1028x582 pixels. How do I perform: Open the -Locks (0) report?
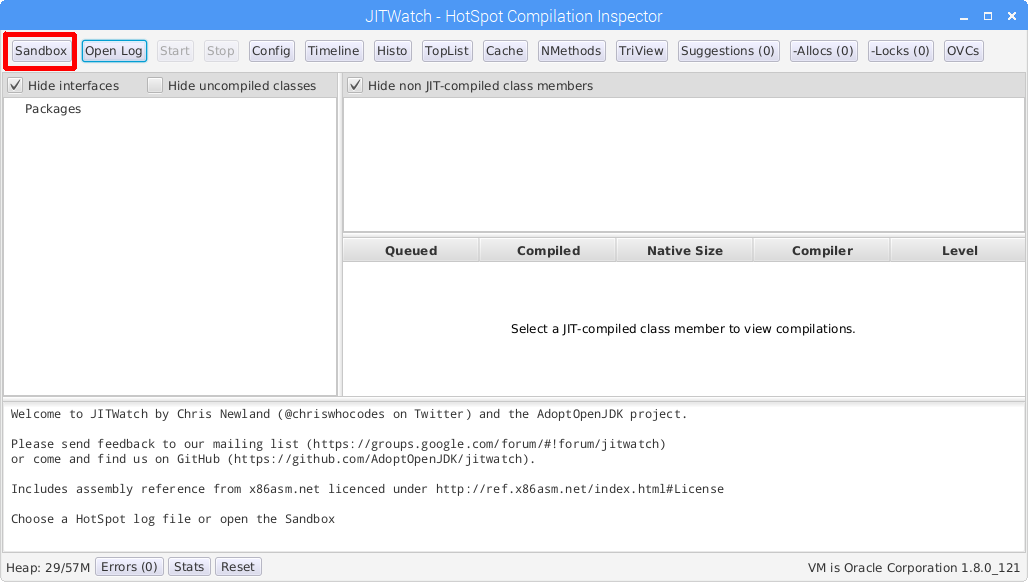(x=900, y=51)
